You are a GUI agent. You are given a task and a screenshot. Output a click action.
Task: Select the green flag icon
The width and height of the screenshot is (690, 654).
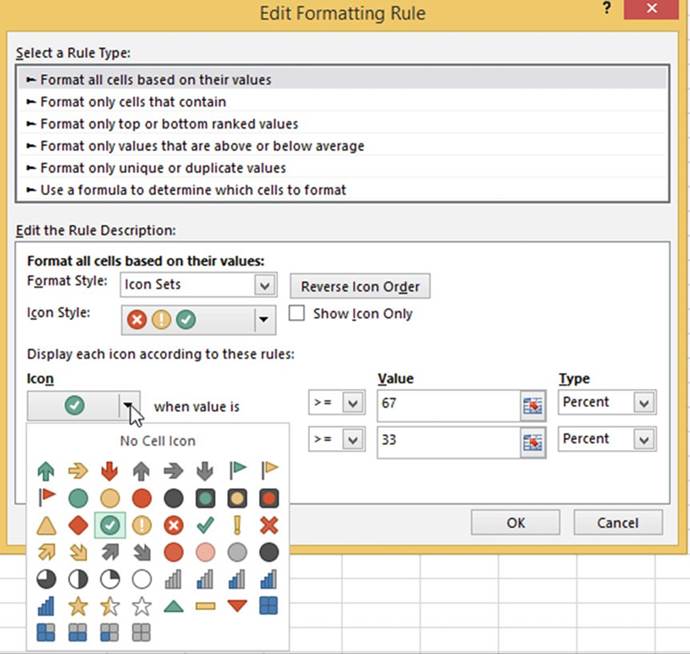pyautogui.click(x=237, y=470)
